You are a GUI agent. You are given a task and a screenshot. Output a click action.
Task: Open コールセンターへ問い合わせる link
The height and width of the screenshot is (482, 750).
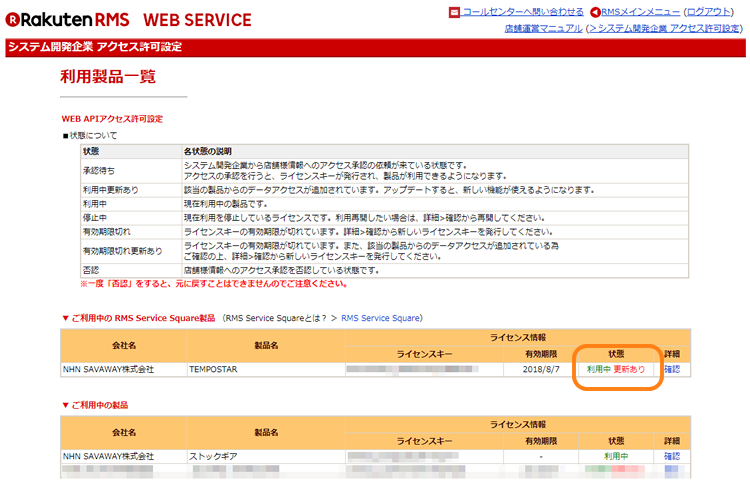coord(523,12)
